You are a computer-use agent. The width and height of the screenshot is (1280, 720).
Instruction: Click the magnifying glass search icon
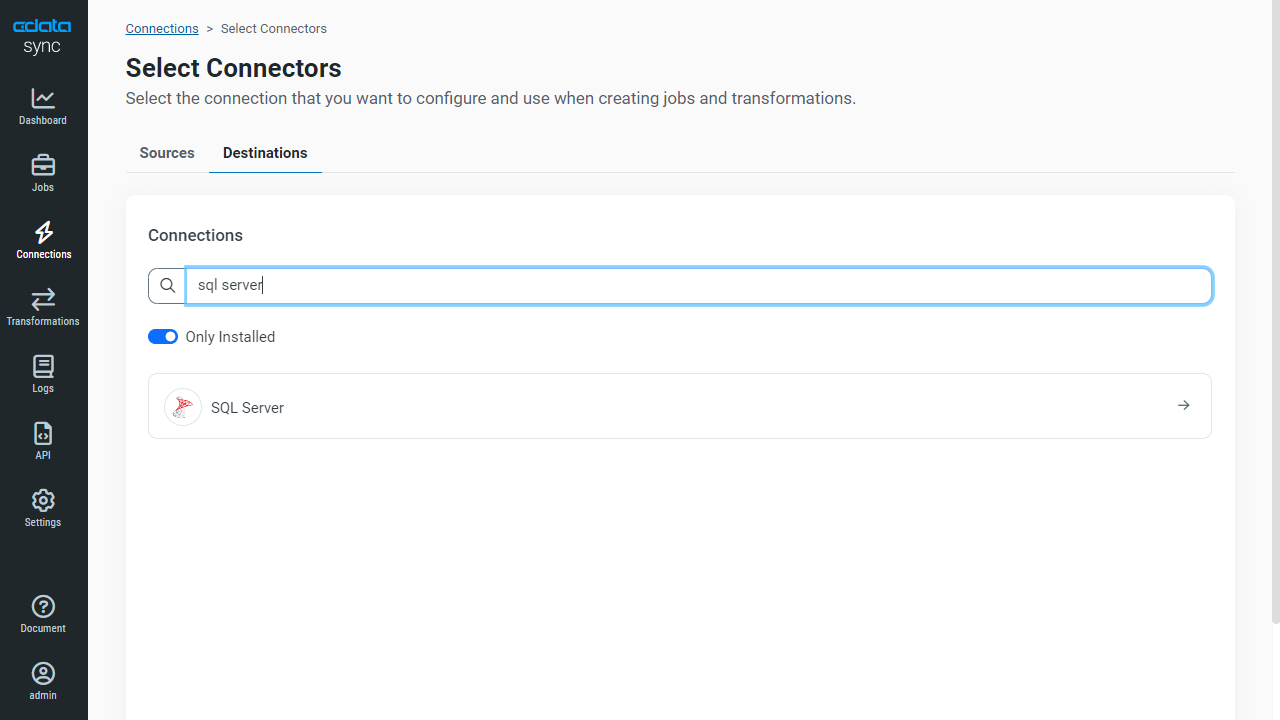(167, 286)
